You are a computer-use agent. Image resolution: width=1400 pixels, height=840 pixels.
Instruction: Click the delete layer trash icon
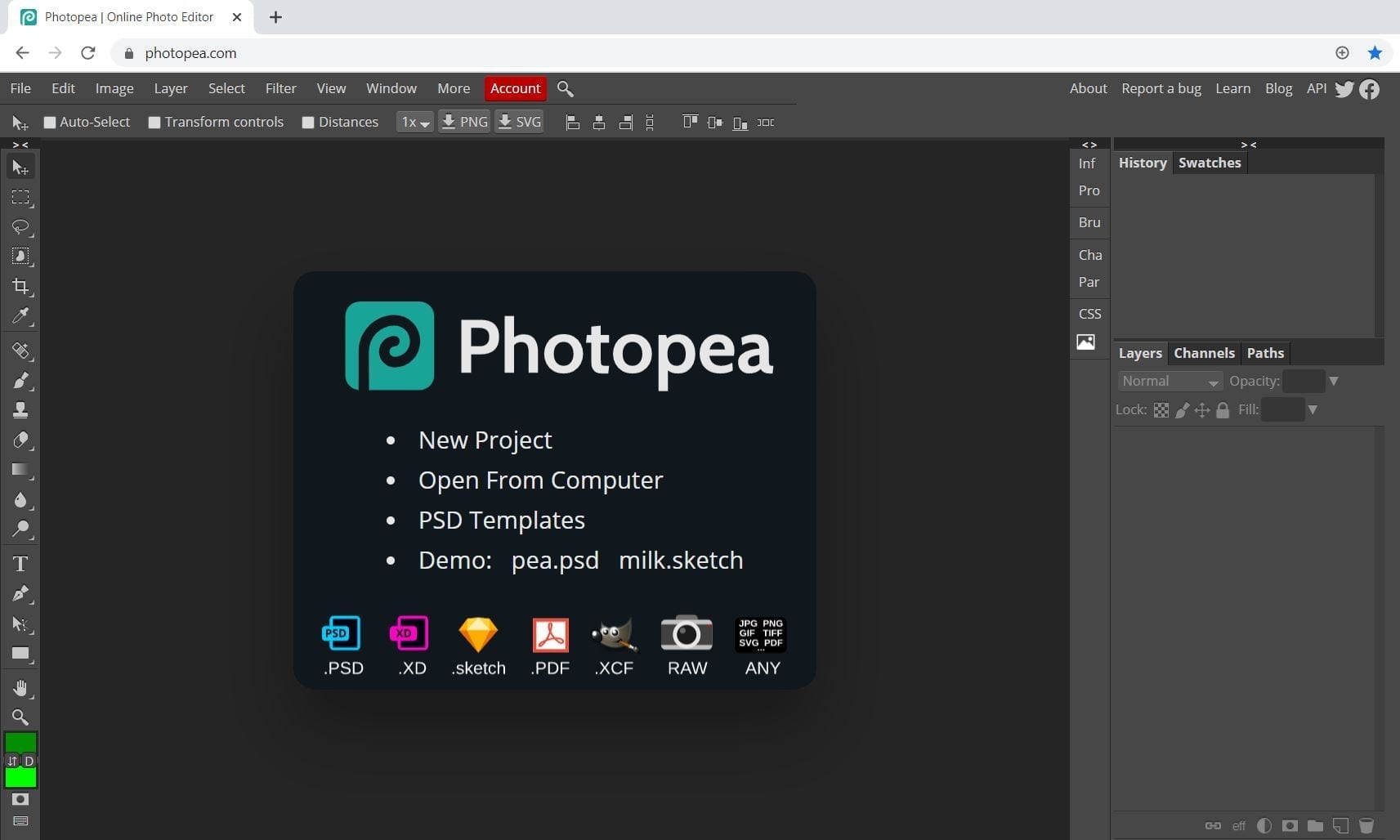[1366, 825]
